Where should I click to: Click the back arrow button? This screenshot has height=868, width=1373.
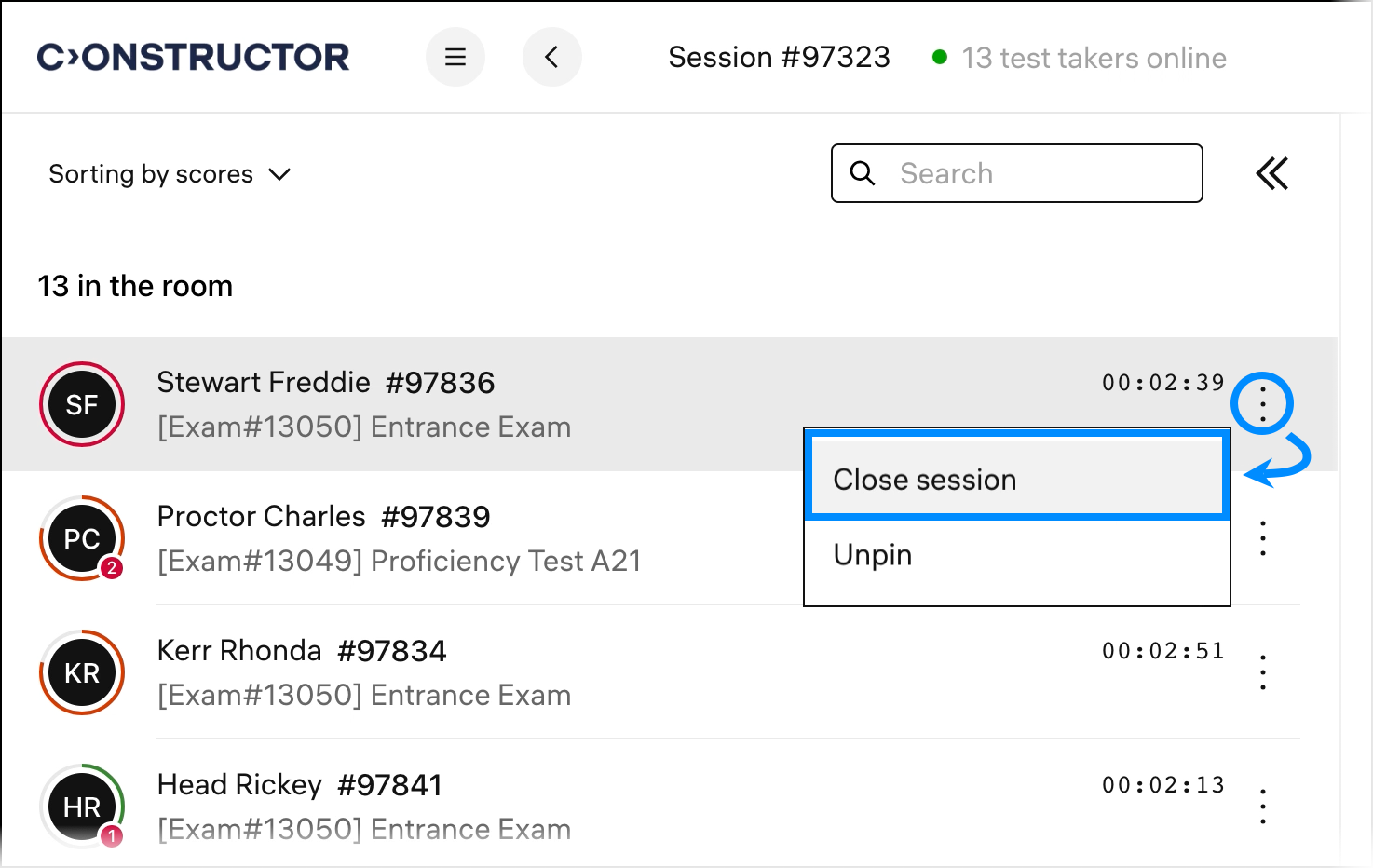point(552,58)
